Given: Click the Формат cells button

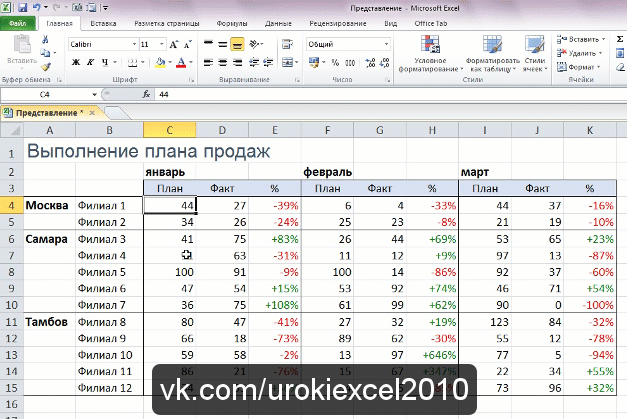Looking at the screenshot, I should click(x=579, y=67).
